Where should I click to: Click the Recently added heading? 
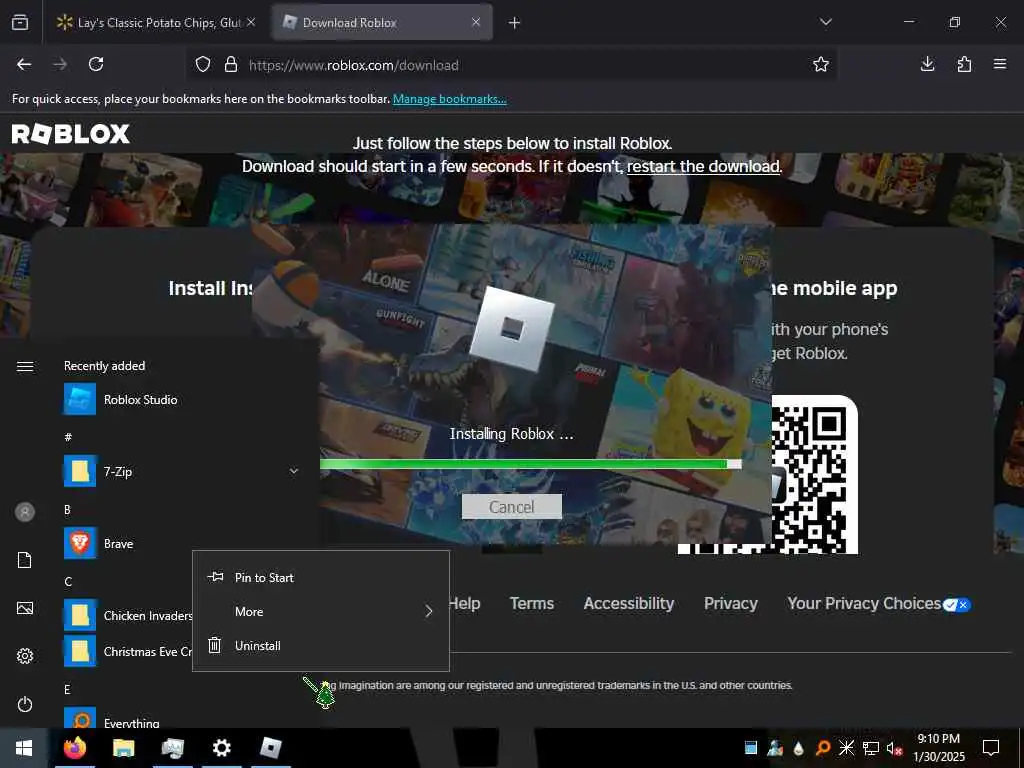104,366
